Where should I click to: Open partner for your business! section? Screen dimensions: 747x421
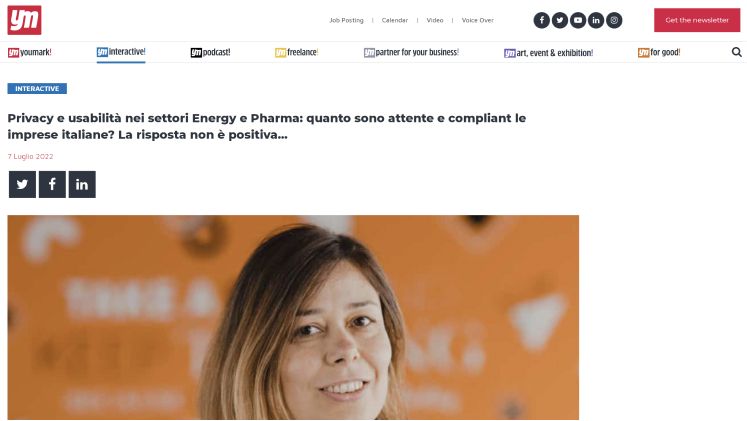point(411,52)
